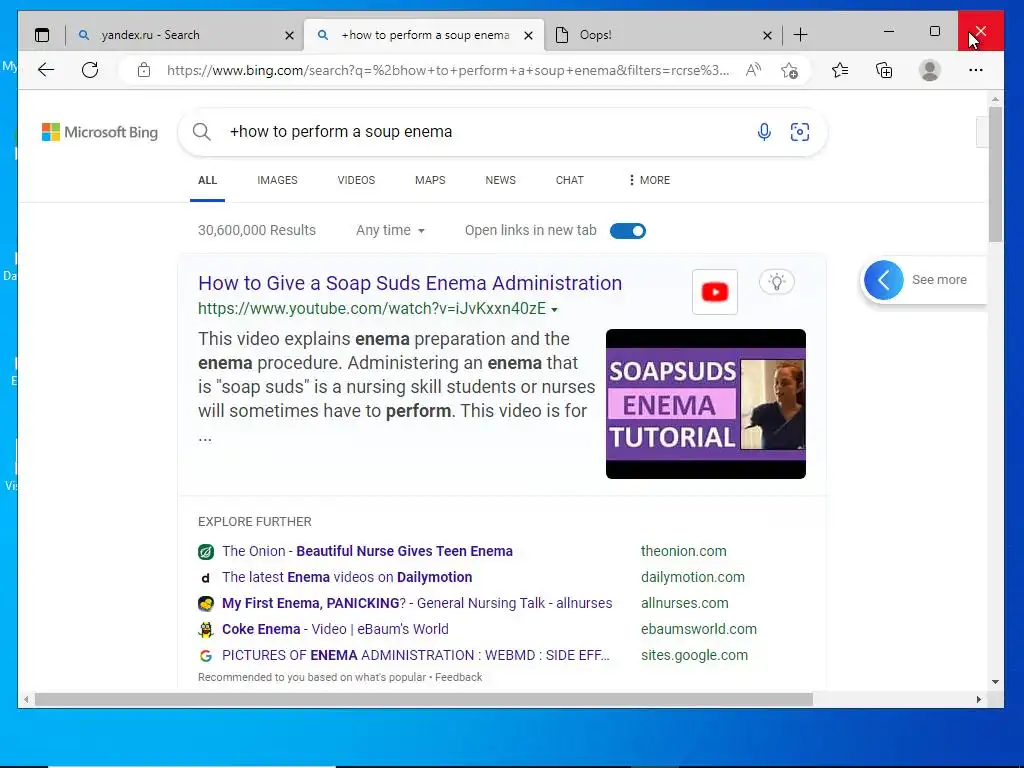Open Edge Settings and more menu

tap(976, 70)
